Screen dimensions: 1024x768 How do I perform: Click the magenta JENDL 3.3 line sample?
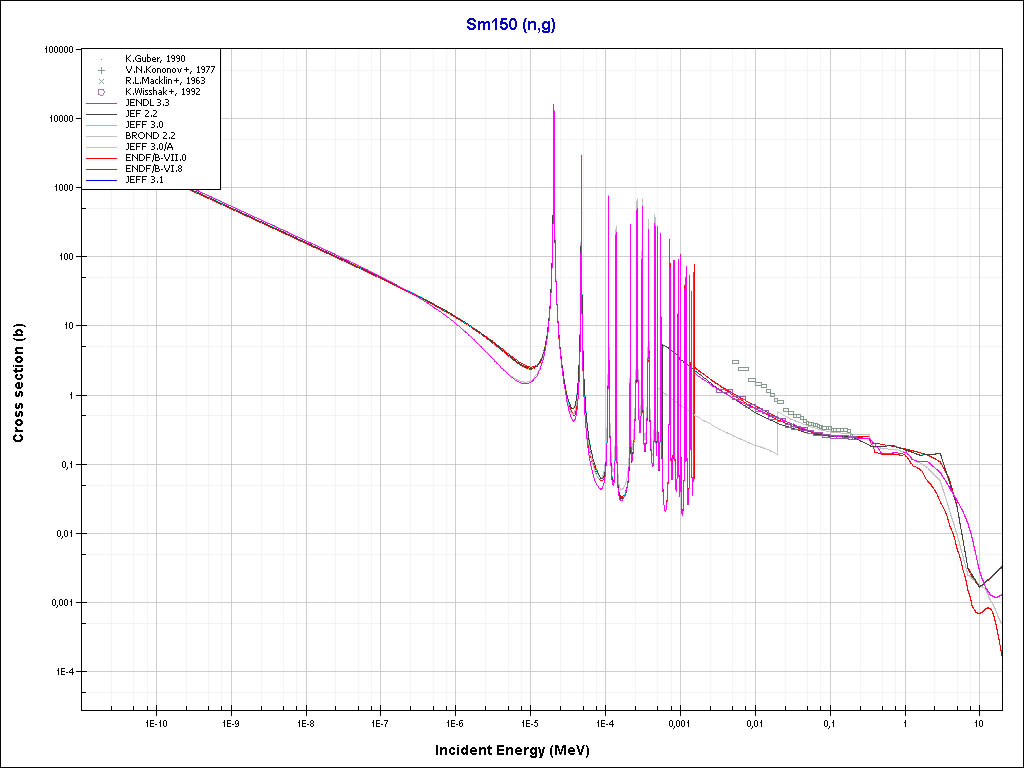point(101,103)
